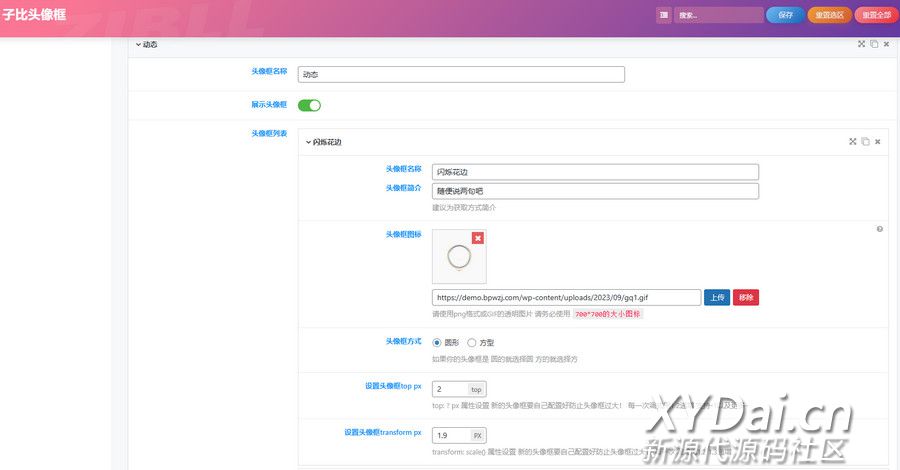Delete the 闪烁花边 item with X icon
Image resolution: width=900 pixels, height=470 pixels.
tap(877, 142)
